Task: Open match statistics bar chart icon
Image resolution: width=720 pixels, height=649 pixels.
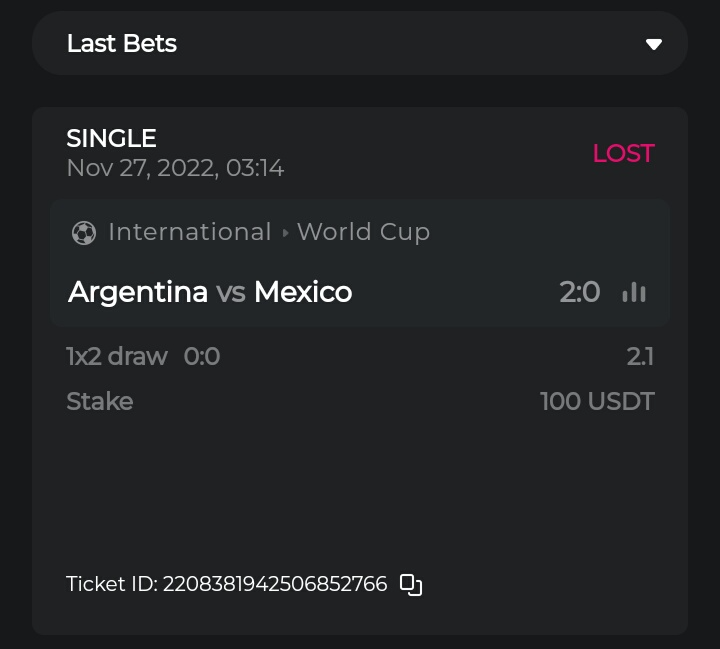Action: (634, 292)
